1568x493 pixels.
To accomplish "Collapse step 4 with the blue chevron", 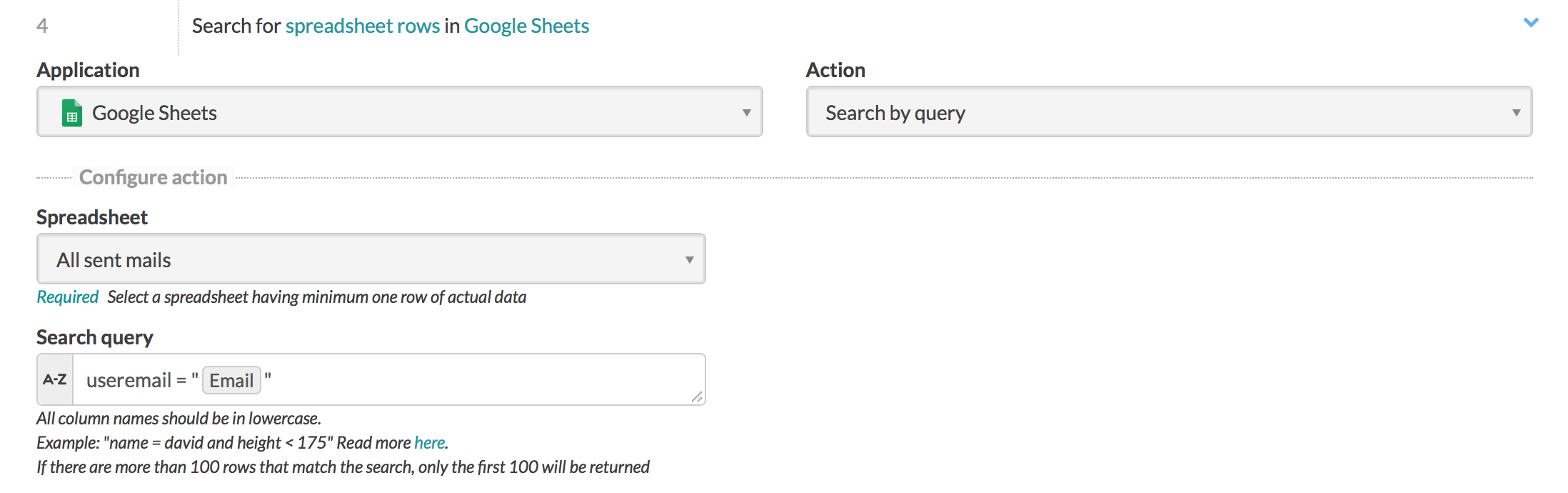I will (1531, 23).
